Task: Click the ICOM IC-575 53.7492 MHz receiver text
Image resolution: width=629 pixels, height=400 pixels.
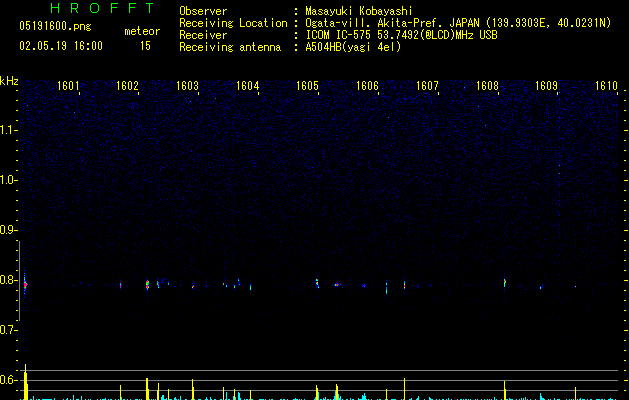Action: [x=402, y=35]
